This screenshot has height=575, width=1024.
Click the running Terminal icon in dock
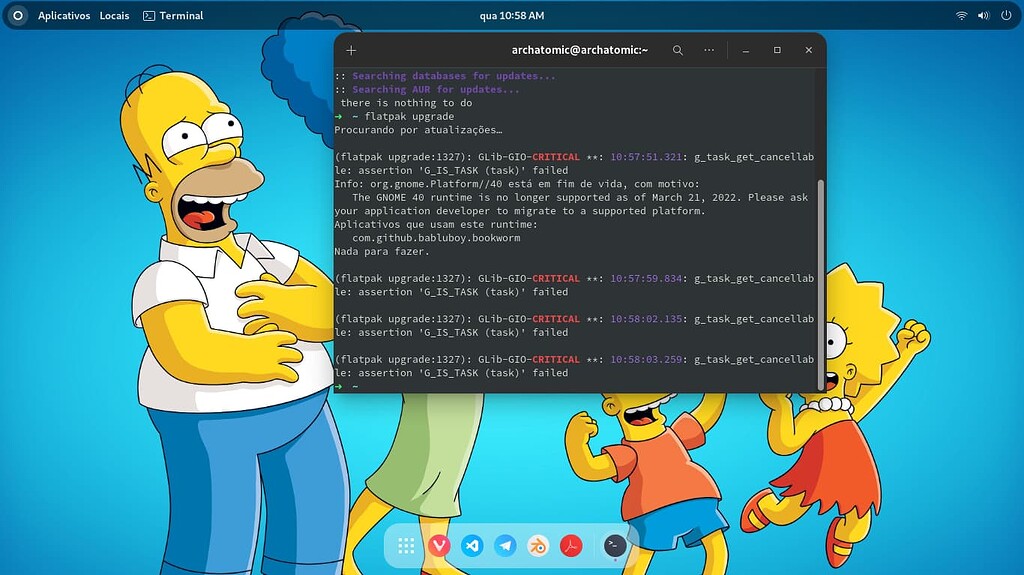[x=615, y=546]
